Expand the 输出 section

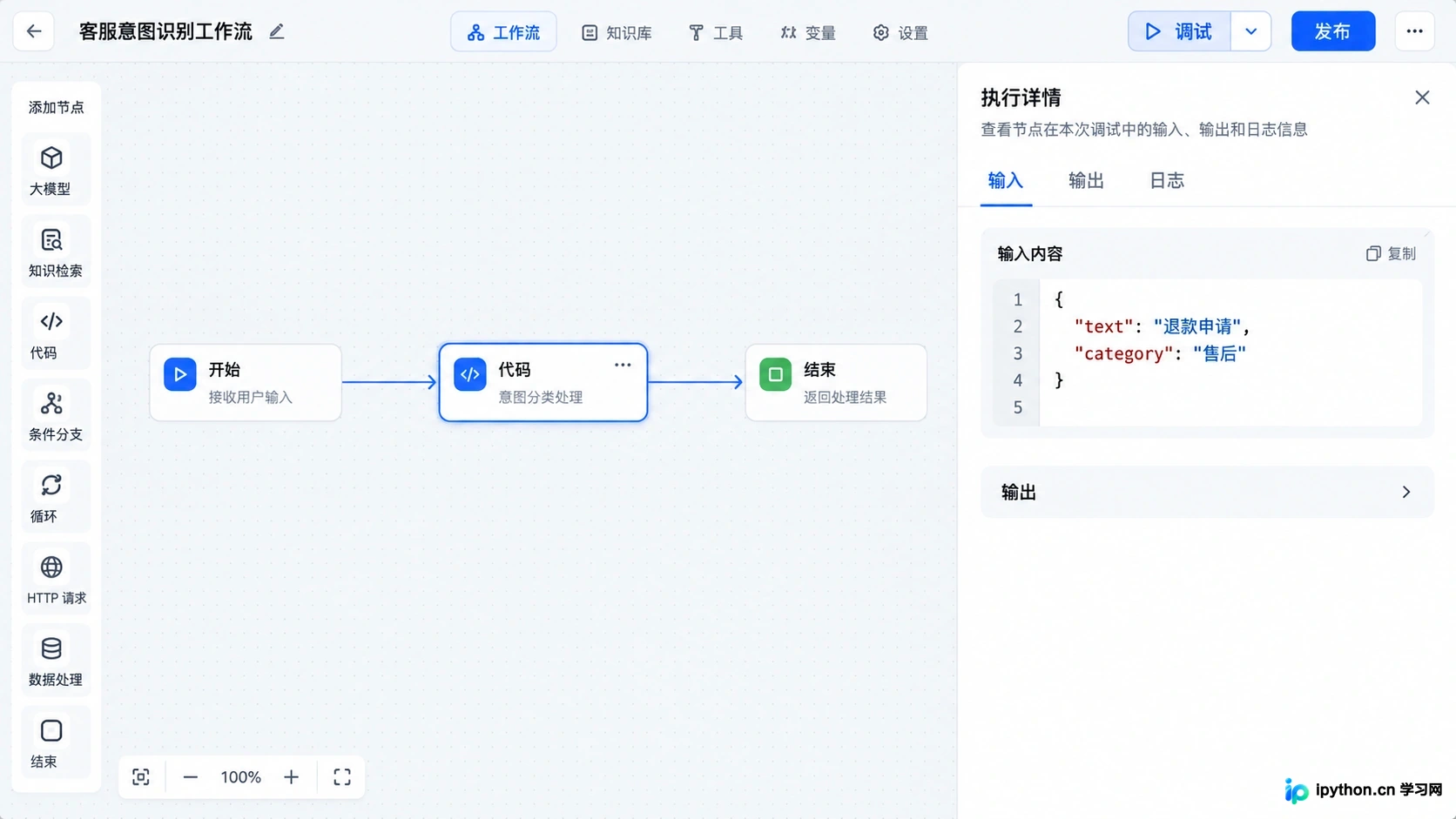point(1207,492)
